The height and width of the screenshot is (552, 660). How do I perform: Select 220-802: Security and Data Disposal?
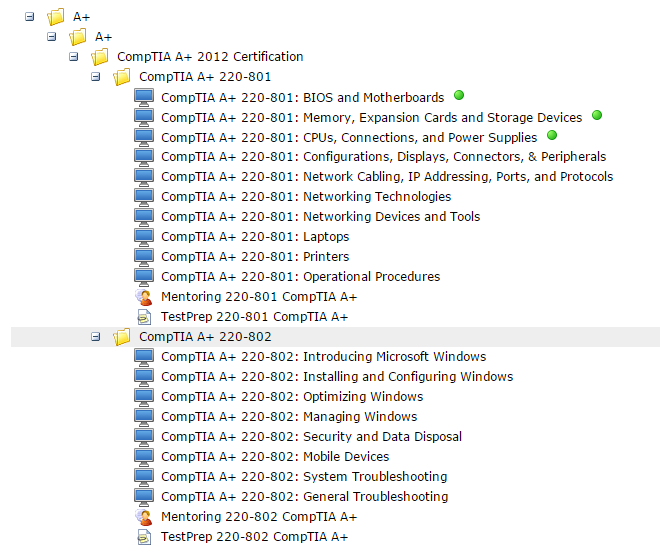pos(311,437)
